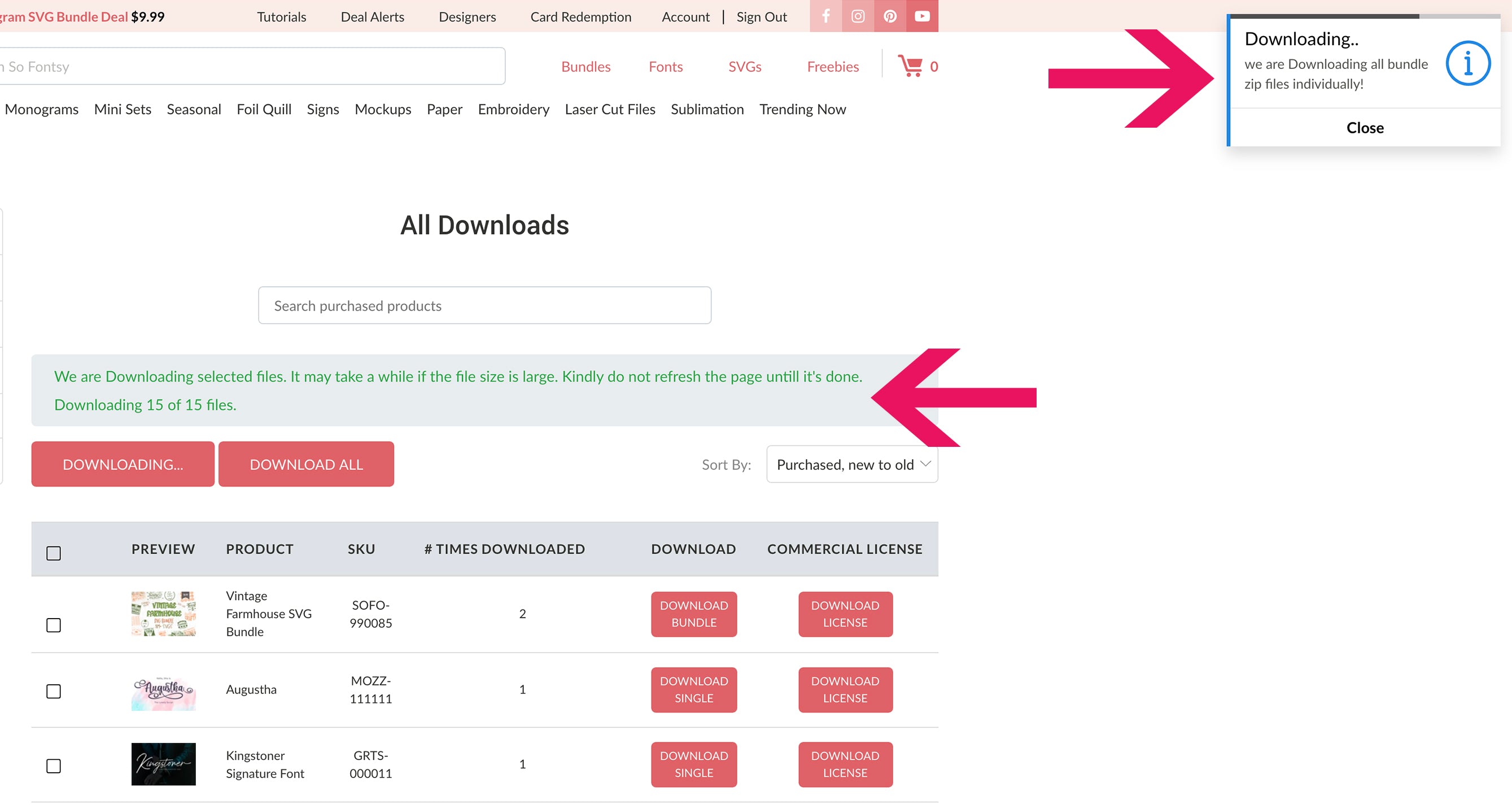Open the Pinterest social icon
1512x809 pixels.
[890, 16]
